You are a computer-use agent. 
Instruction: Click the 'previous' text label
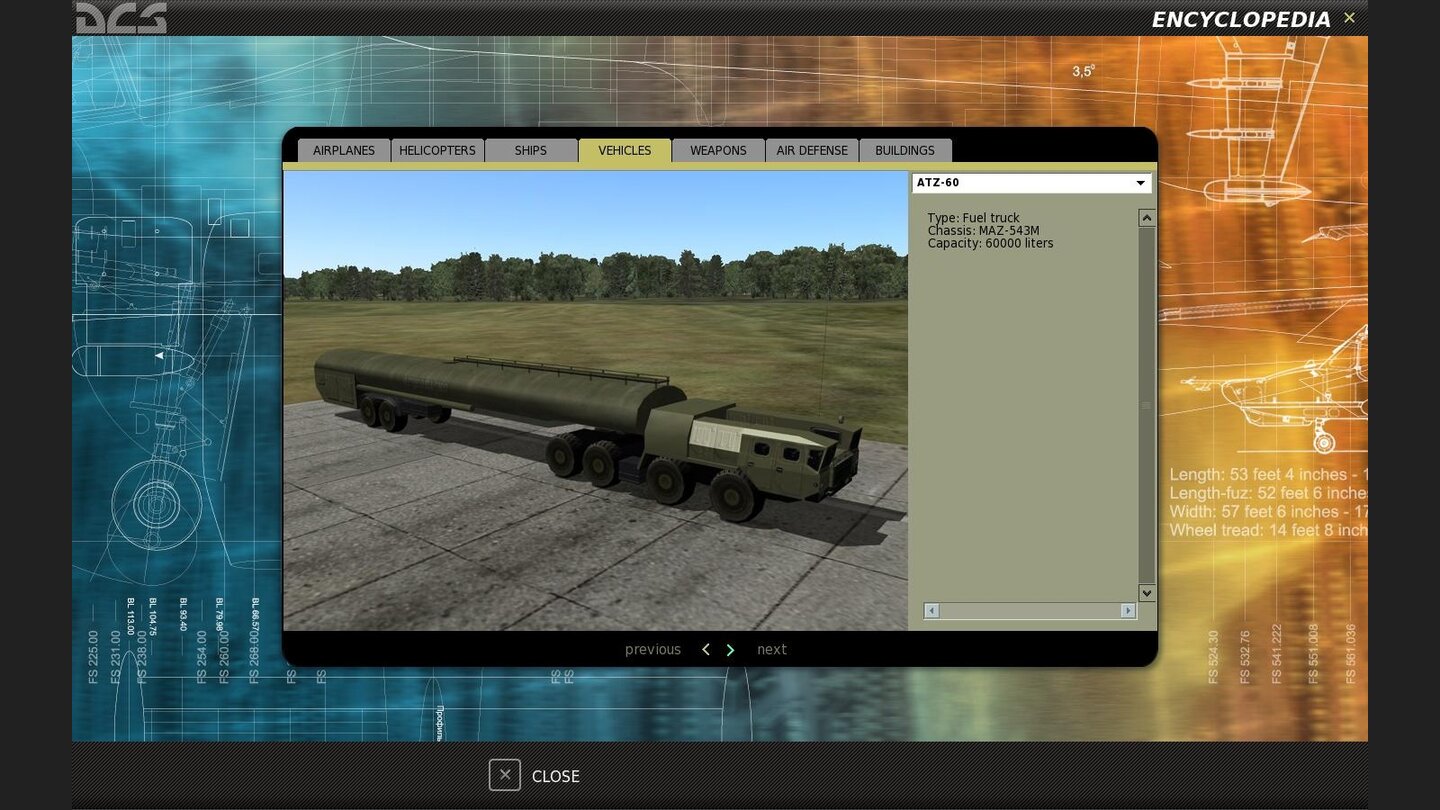(x=653, y=650)
